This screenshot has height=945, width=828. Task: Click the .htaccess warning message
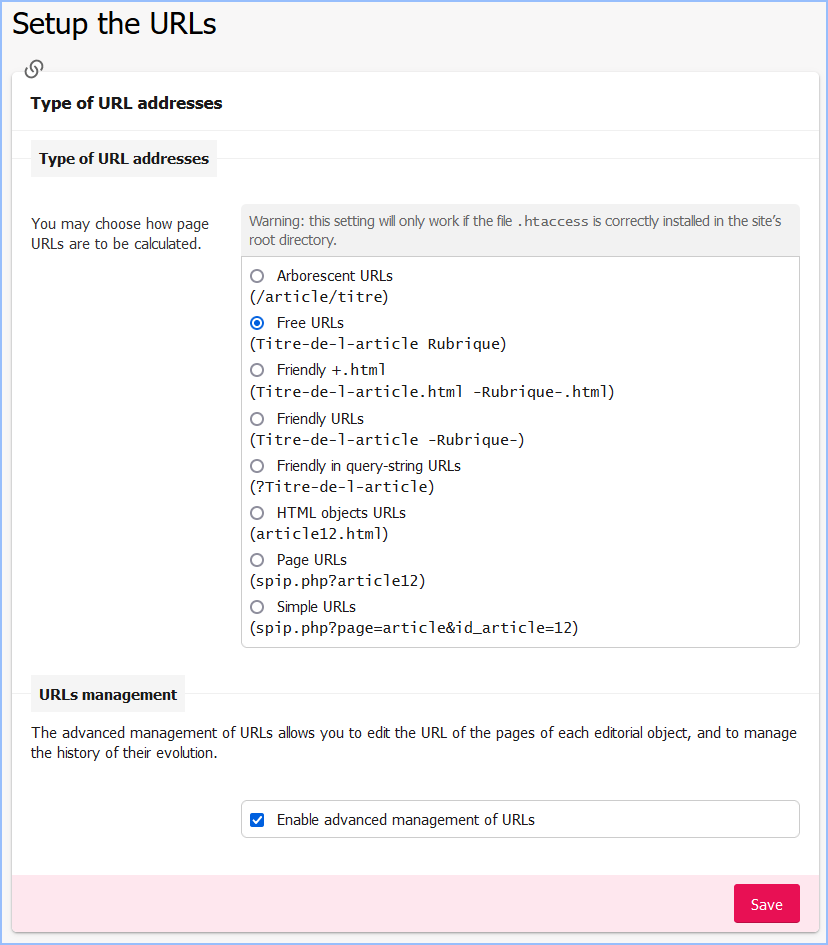point(520,231)
